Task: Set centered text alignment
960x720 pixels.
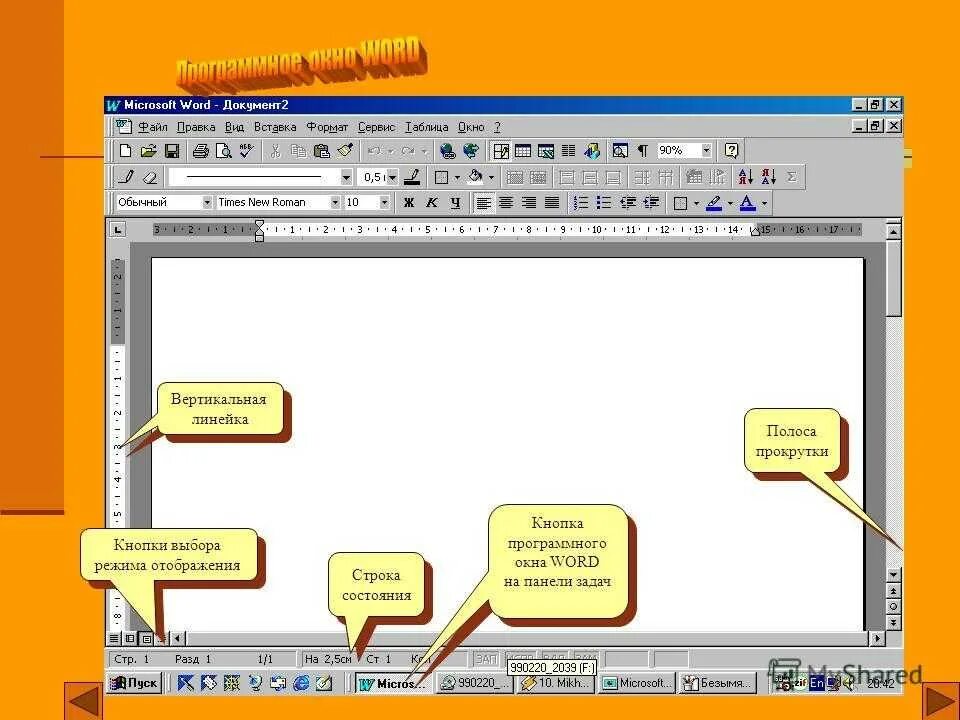Action: coord(506,203)
